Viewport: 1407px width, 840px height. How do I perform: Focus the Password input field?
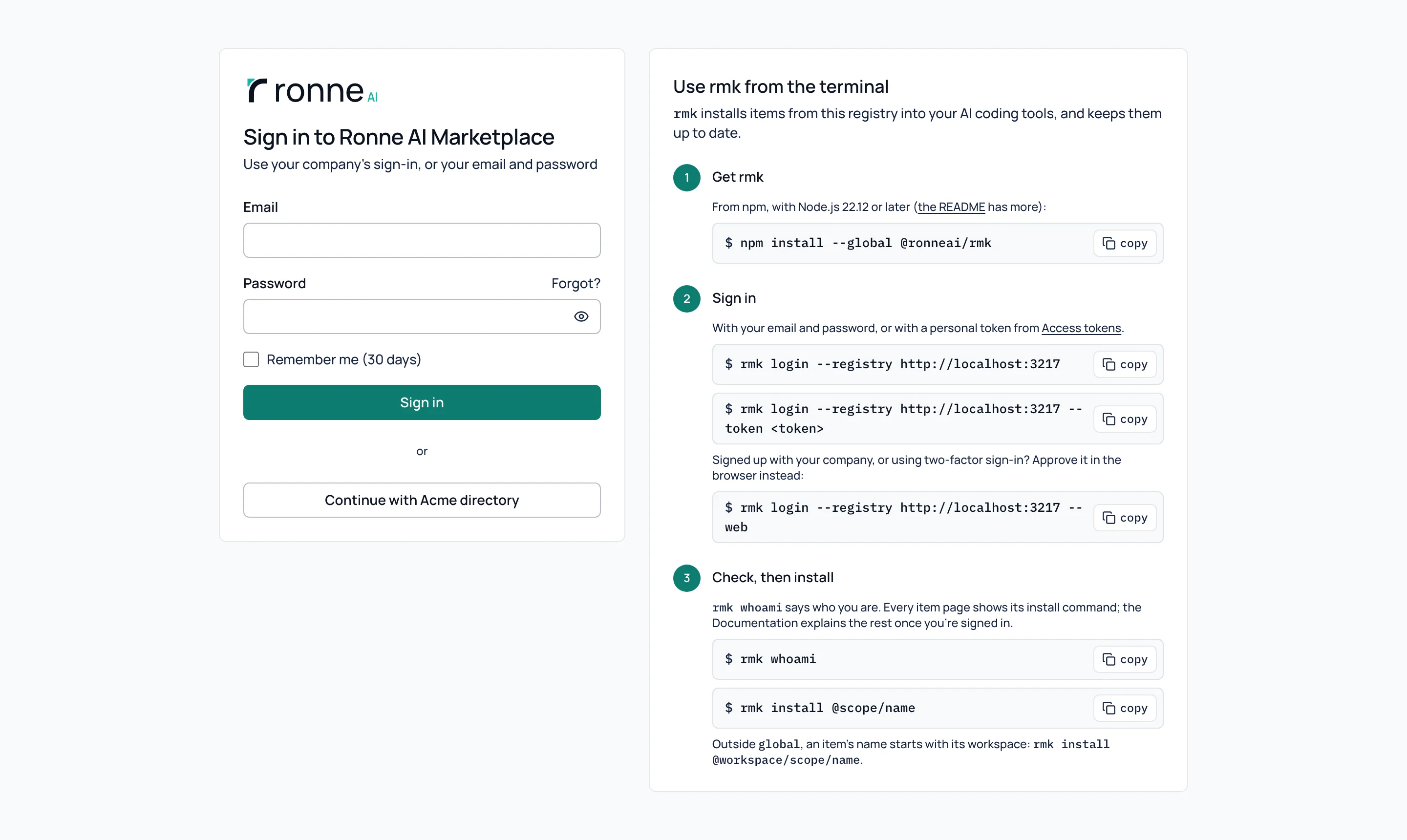coord(422,316)
